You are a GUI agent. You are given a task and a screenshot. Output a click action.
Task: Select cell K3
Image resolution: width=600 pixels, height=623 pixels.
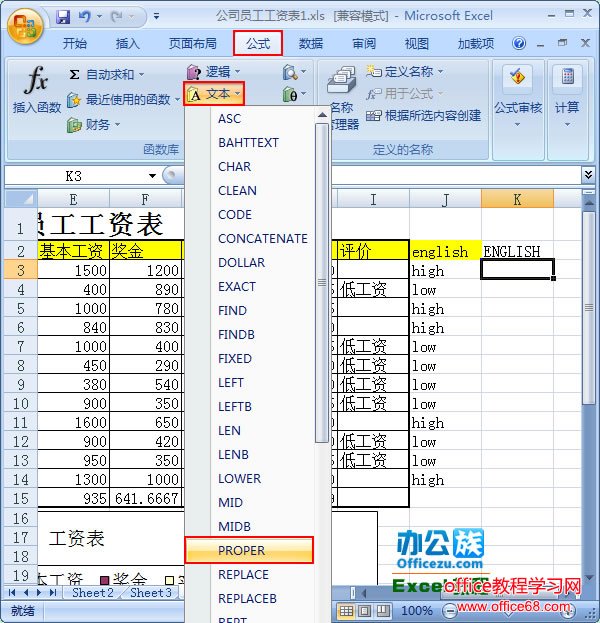[517, 270]
